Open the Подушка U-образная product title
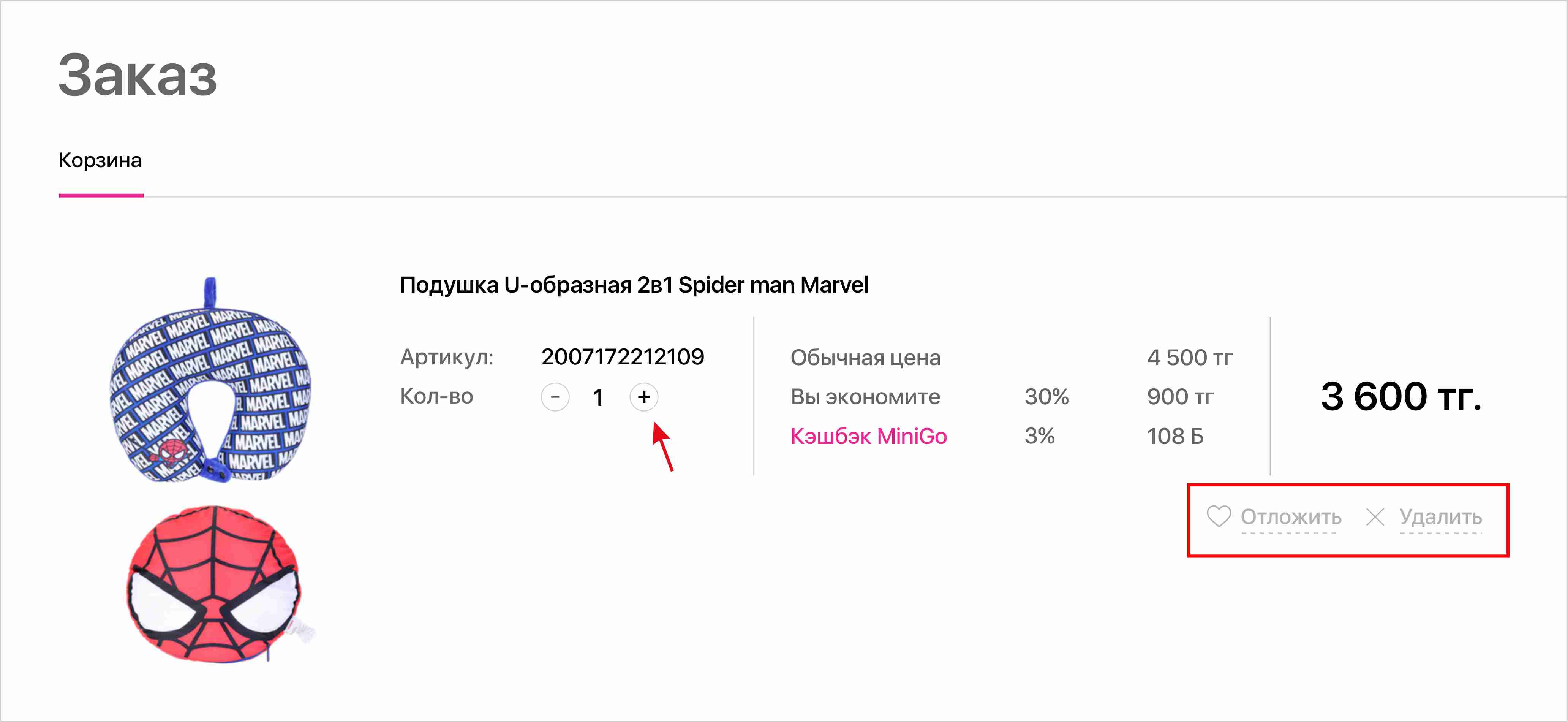This screenshot has width=1568, height=722. (634, 285)
